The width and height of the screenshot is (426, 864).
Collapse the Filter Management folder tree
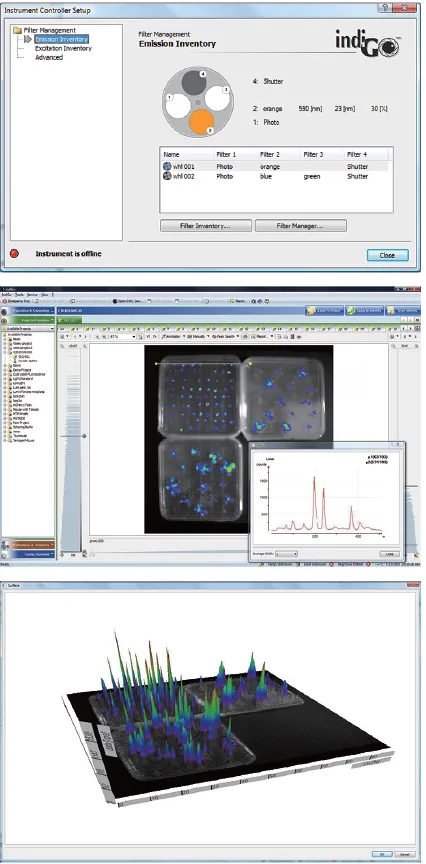(18, 30)
